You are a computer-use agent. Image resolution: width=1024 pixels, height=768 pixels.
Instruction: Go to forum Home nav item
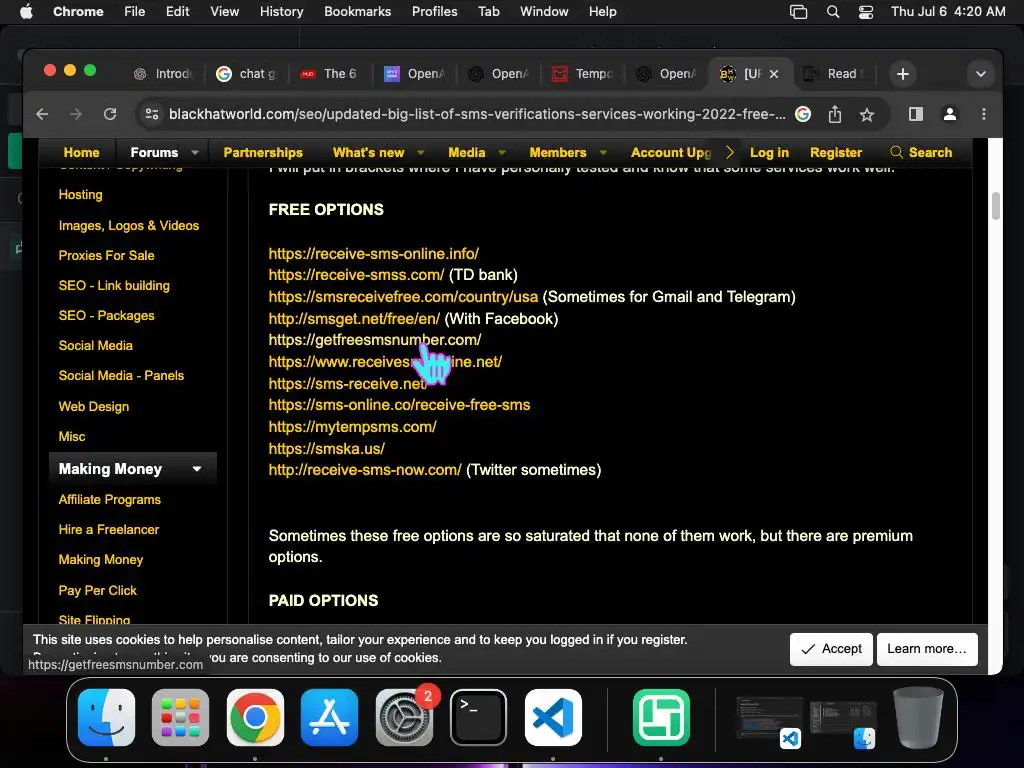(x=82, y=152)
